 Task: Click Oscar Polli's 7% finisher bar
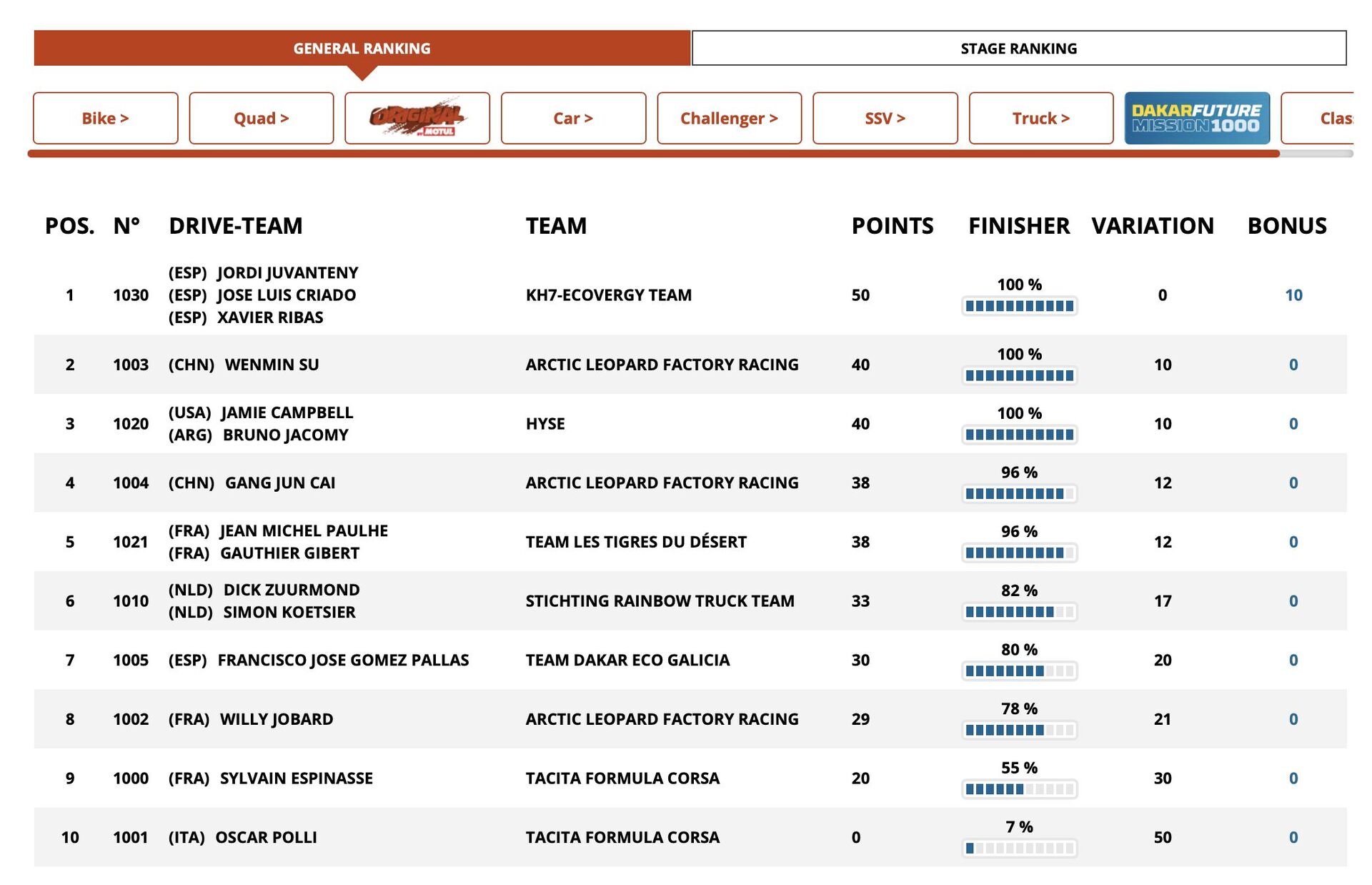click(x=1019, y=849)
